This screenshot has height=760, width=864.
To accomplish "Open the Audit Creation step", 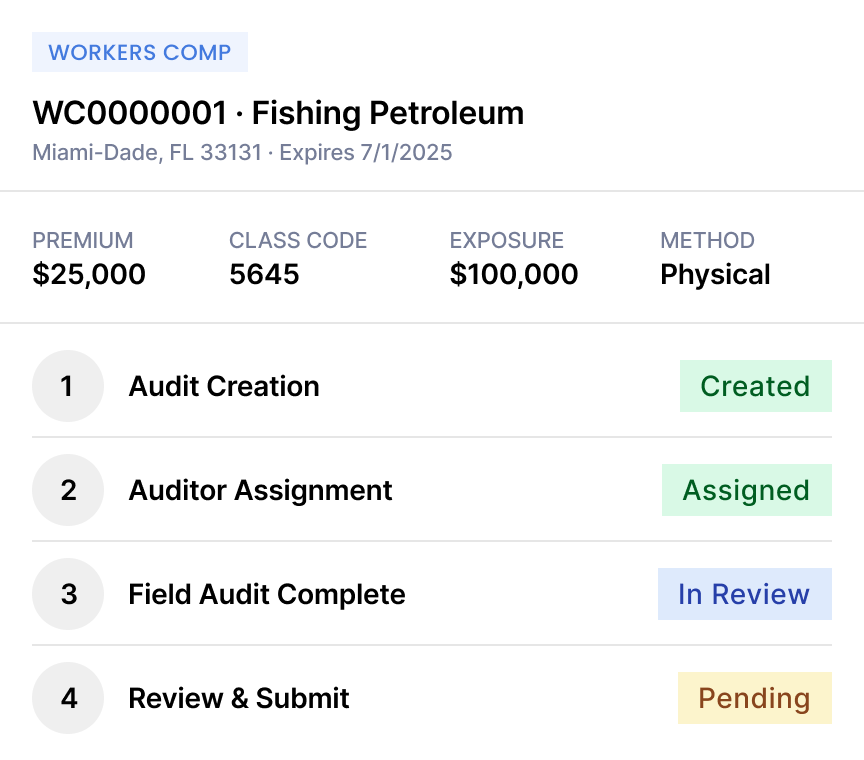I will 432,386.
